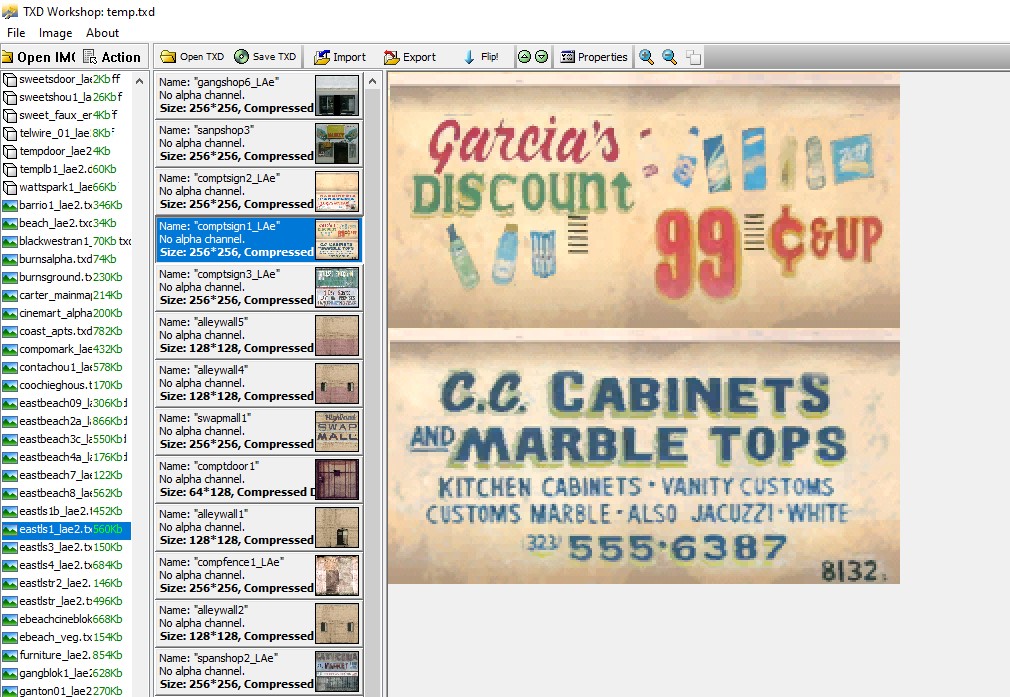Move texture up with green up arrow
This screenshot has width=1010, height=697.
point(524,57)
